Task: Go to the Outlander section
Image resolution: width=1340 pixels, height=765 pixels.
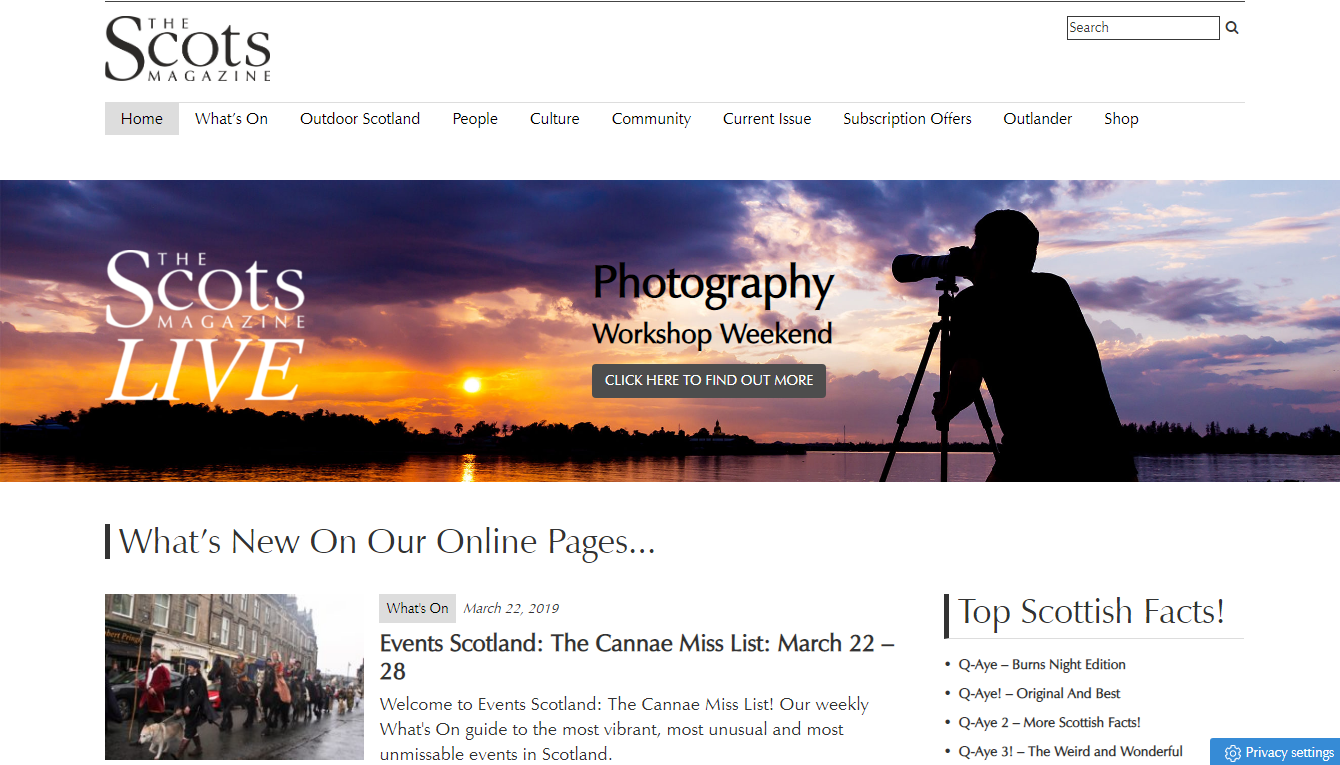Action: [x=1038, y=119]
